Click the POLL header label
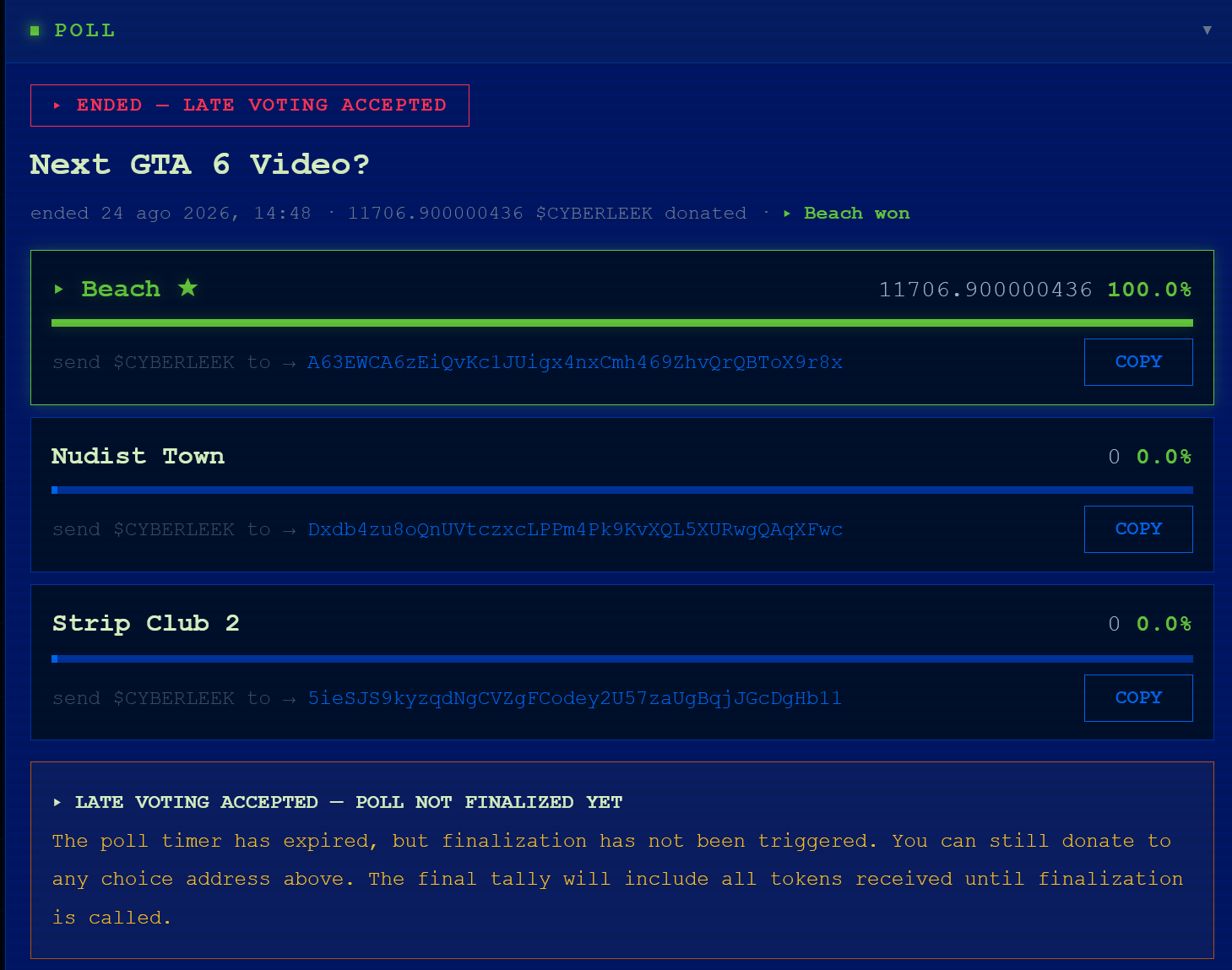The width and height of the screenshot is (1232, 970). [84, 30]
